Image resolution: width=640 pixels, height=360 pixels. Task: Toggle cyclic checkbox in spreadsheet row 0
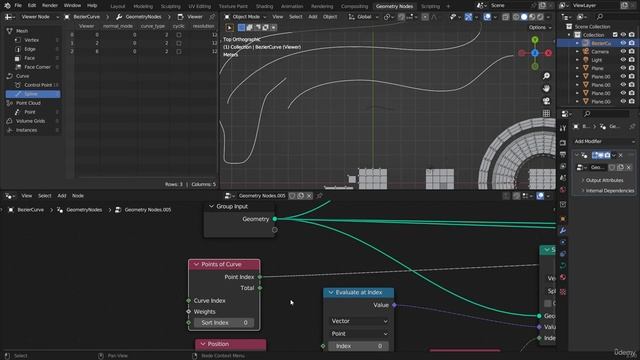coord(179,35)
